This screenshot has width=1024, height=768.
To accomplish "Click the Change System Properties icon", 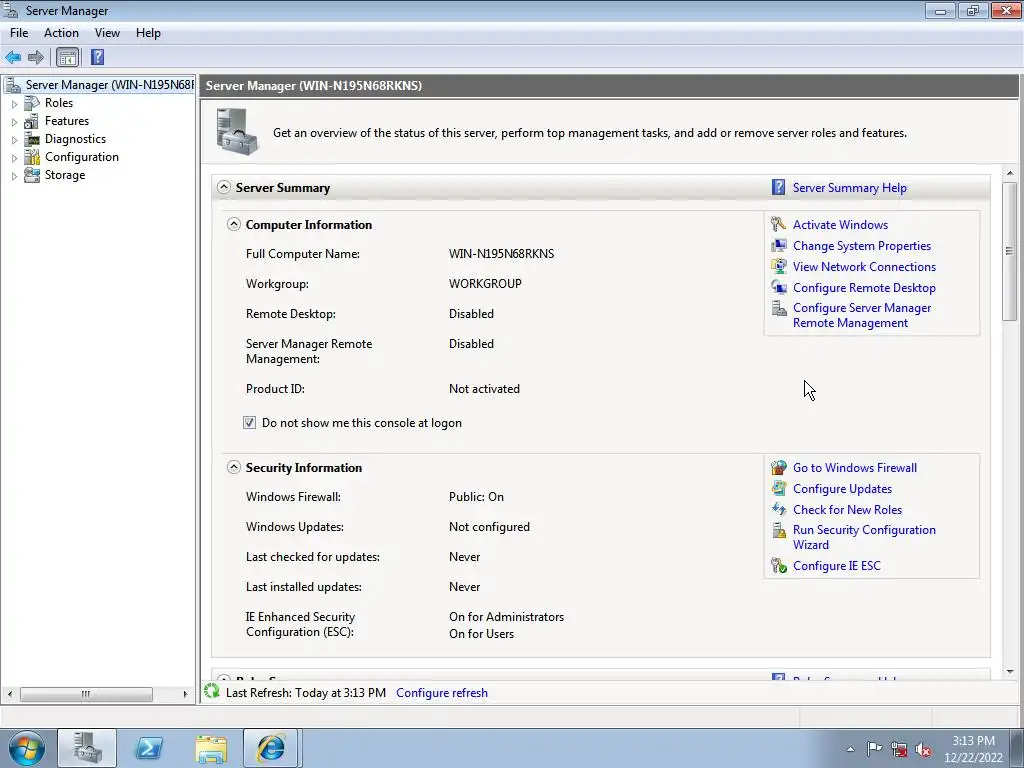I will pyautogui.click(x=778, y=246).
